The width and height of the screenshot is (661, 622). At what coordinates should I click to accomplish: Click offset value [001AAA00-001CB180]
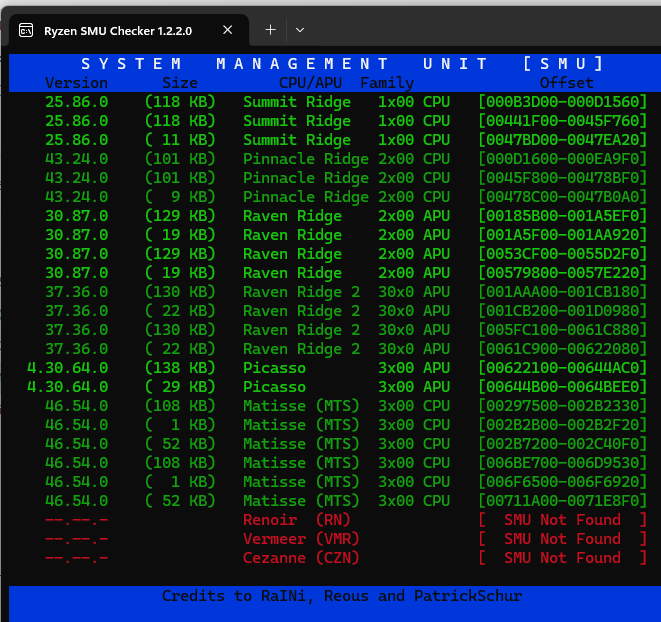[x=562, y=292]
